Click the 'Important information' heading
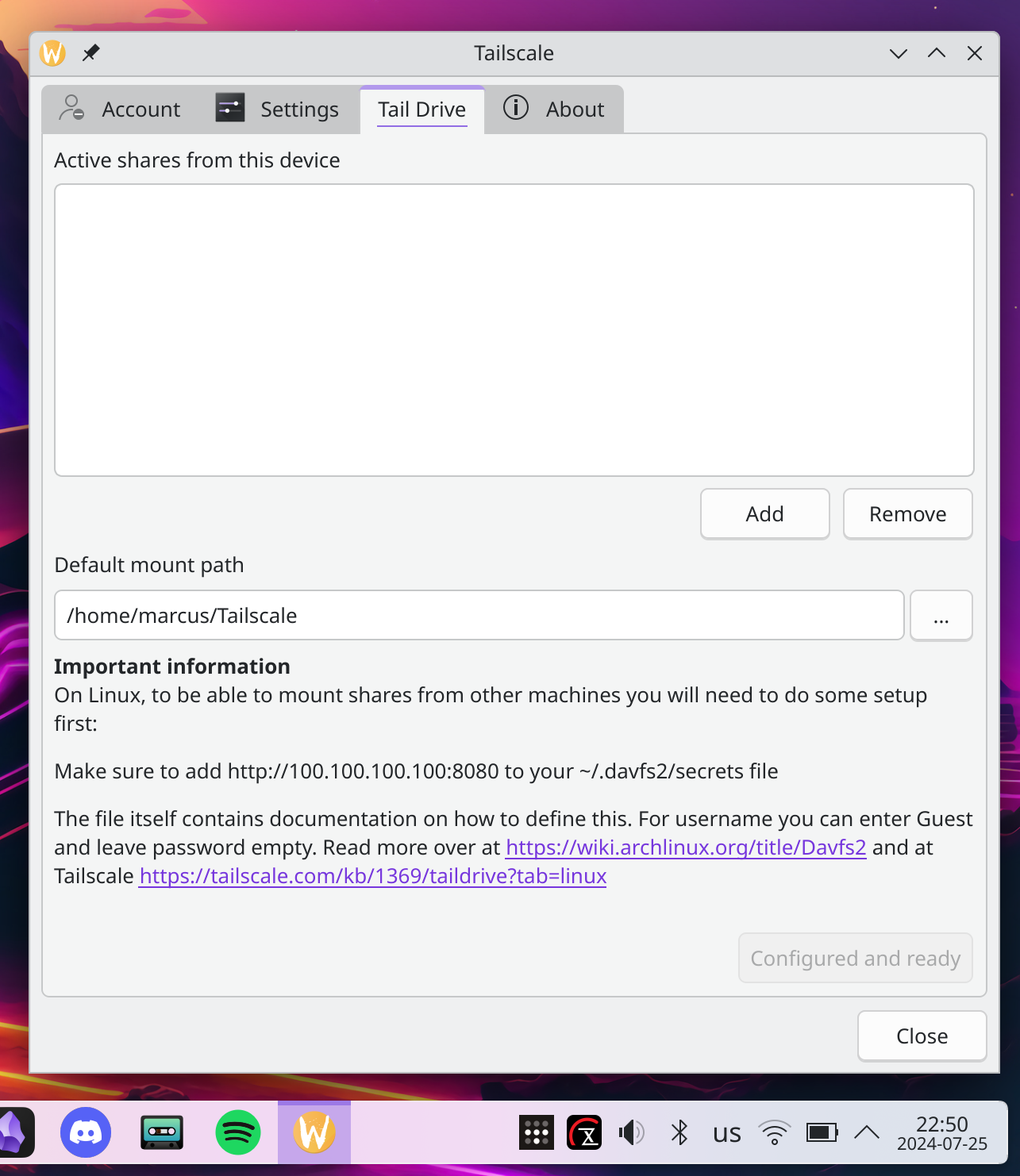Image resolution: width=1020 pixels, height=1176 pixels. [x=172, y=667]
